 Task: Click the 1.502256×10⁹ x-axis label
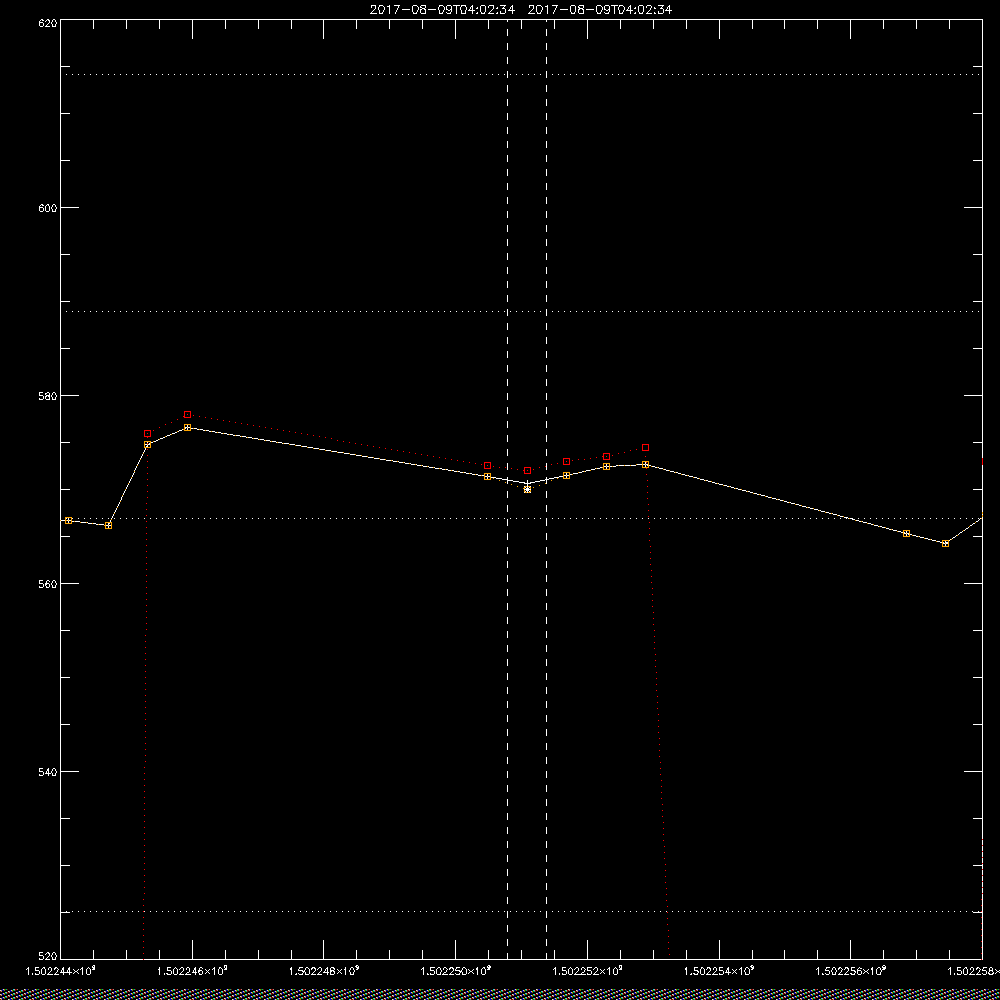(851, 971)
